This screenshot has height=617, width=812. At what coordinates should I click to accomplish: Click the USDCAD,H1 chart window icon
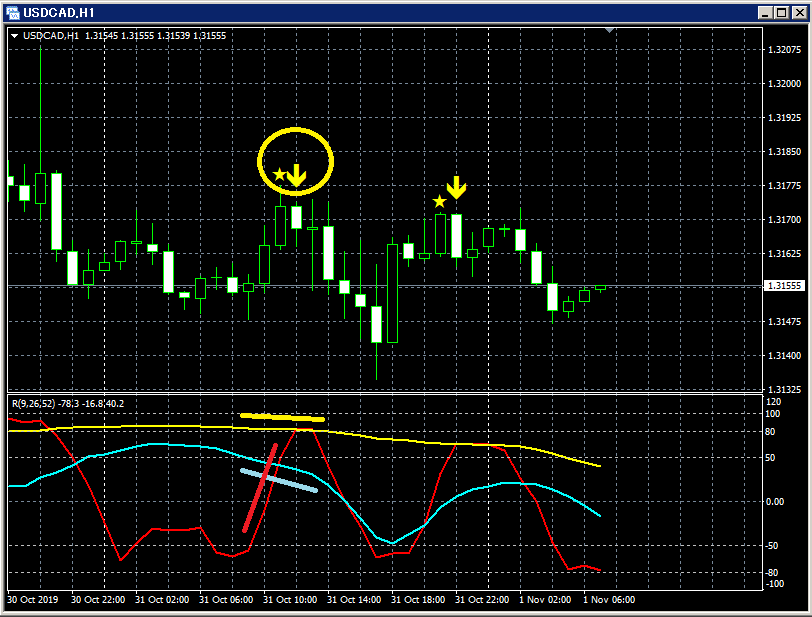pyautogui.click(x=12, y=12)
